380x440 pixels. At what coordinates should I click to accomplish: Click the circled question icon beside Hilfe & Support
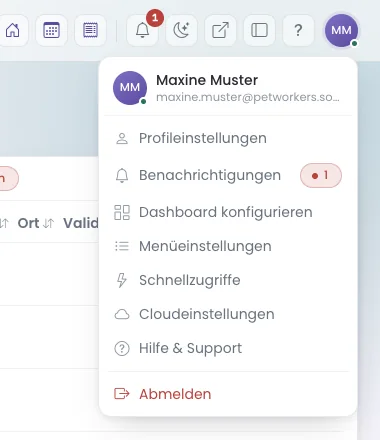pos(122,349)
